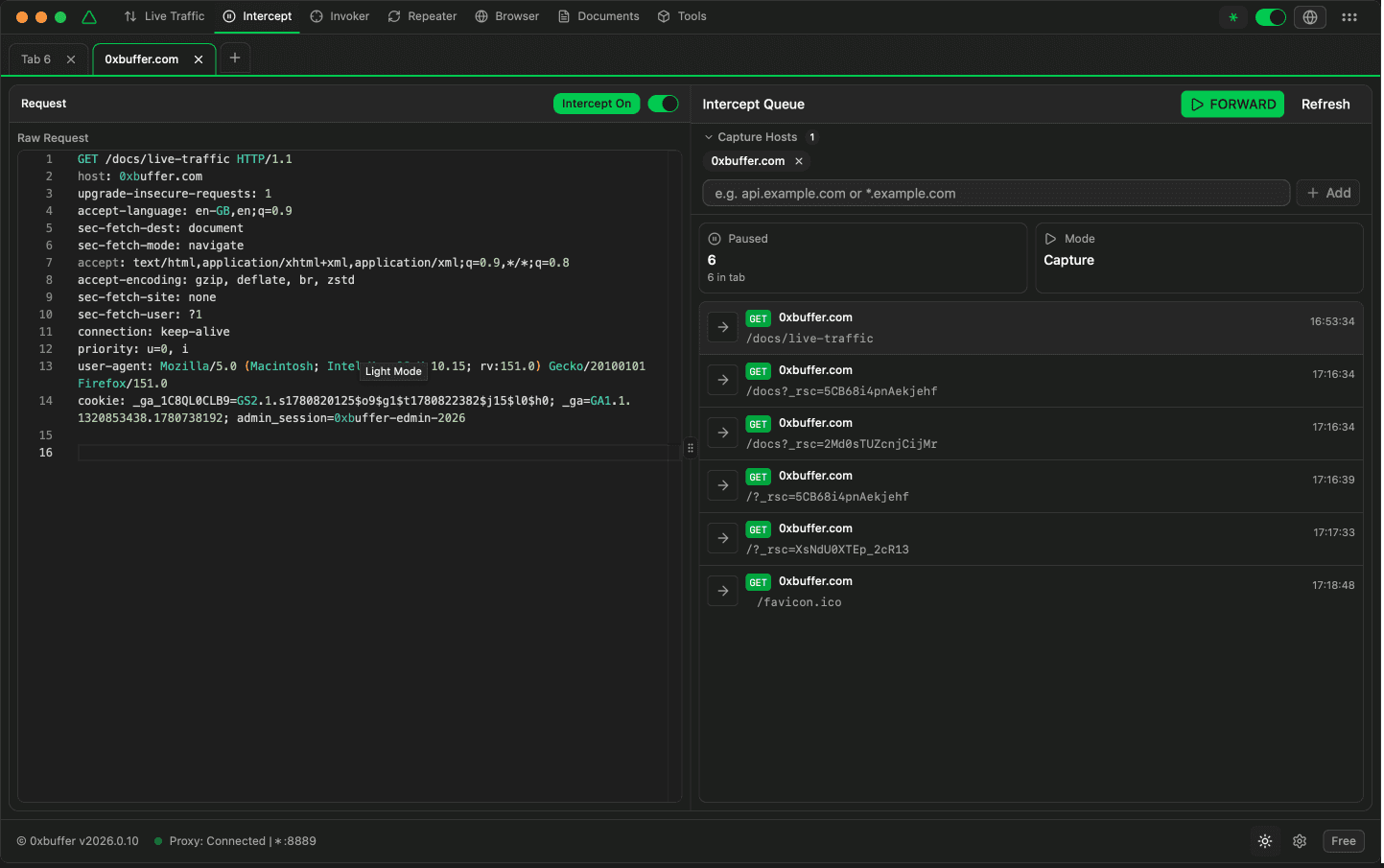This screenshot has width=1384, height=868.
Task: Open the Invoker tab
Action: pyautogui.click(x=340, y=16)
